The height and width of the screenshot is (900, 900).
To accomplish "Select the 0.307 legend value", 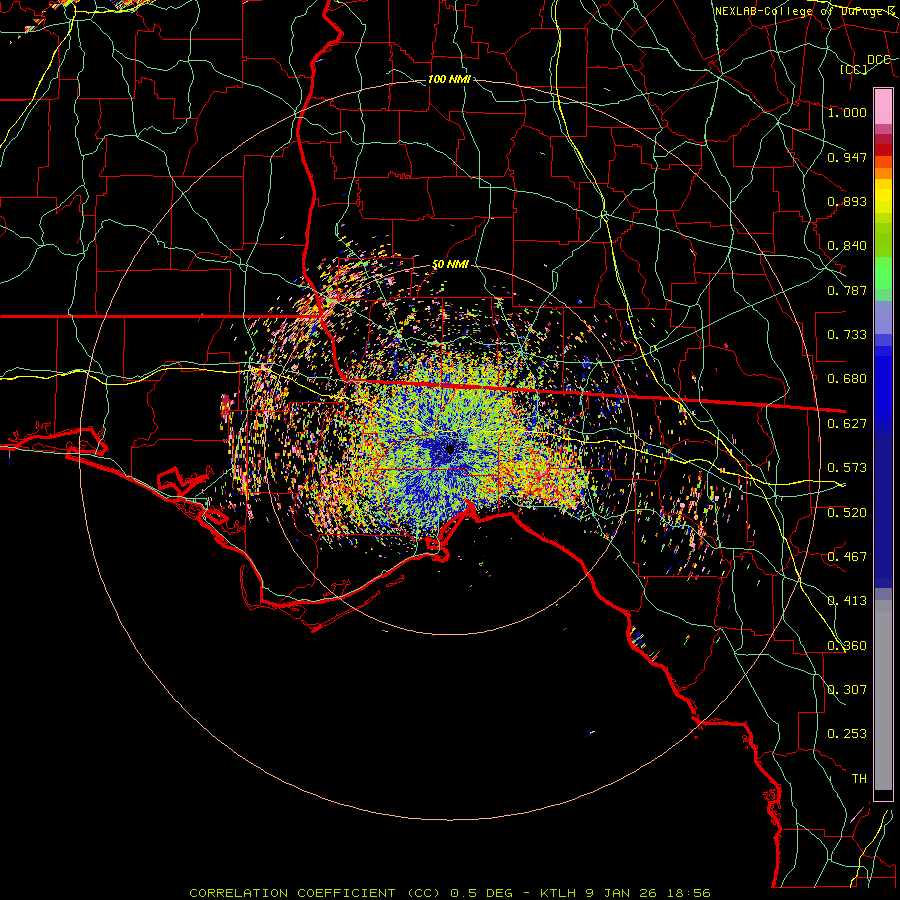I will [847, 690].
